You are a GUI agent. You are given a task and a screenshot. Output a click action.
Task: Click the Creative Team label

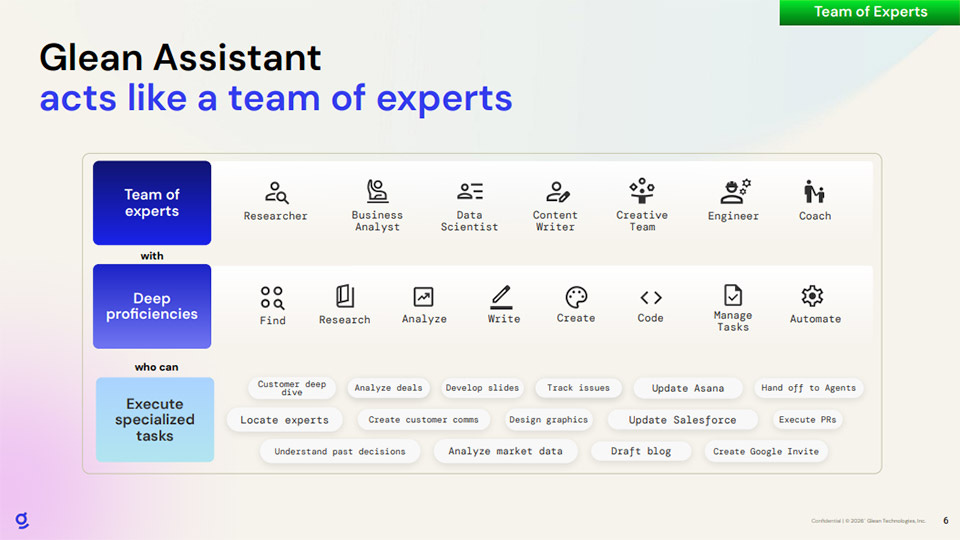[x=642, y=221]
